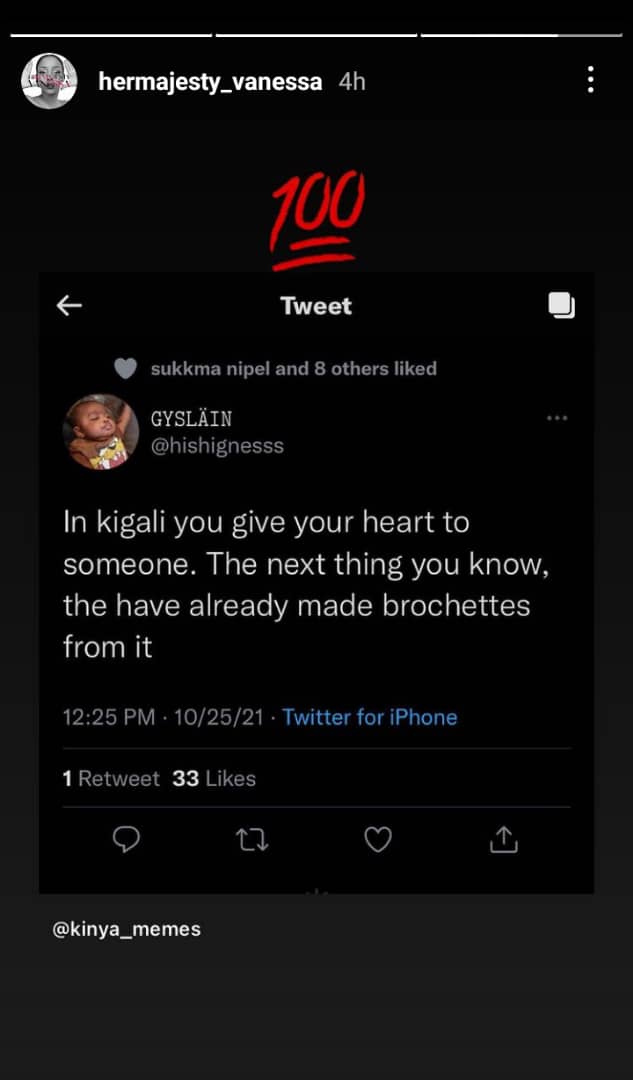Viewport: 633px width, 1080px height.
Task: Tap the GYSLÄIN display name
Action: [x=191, y=418]
